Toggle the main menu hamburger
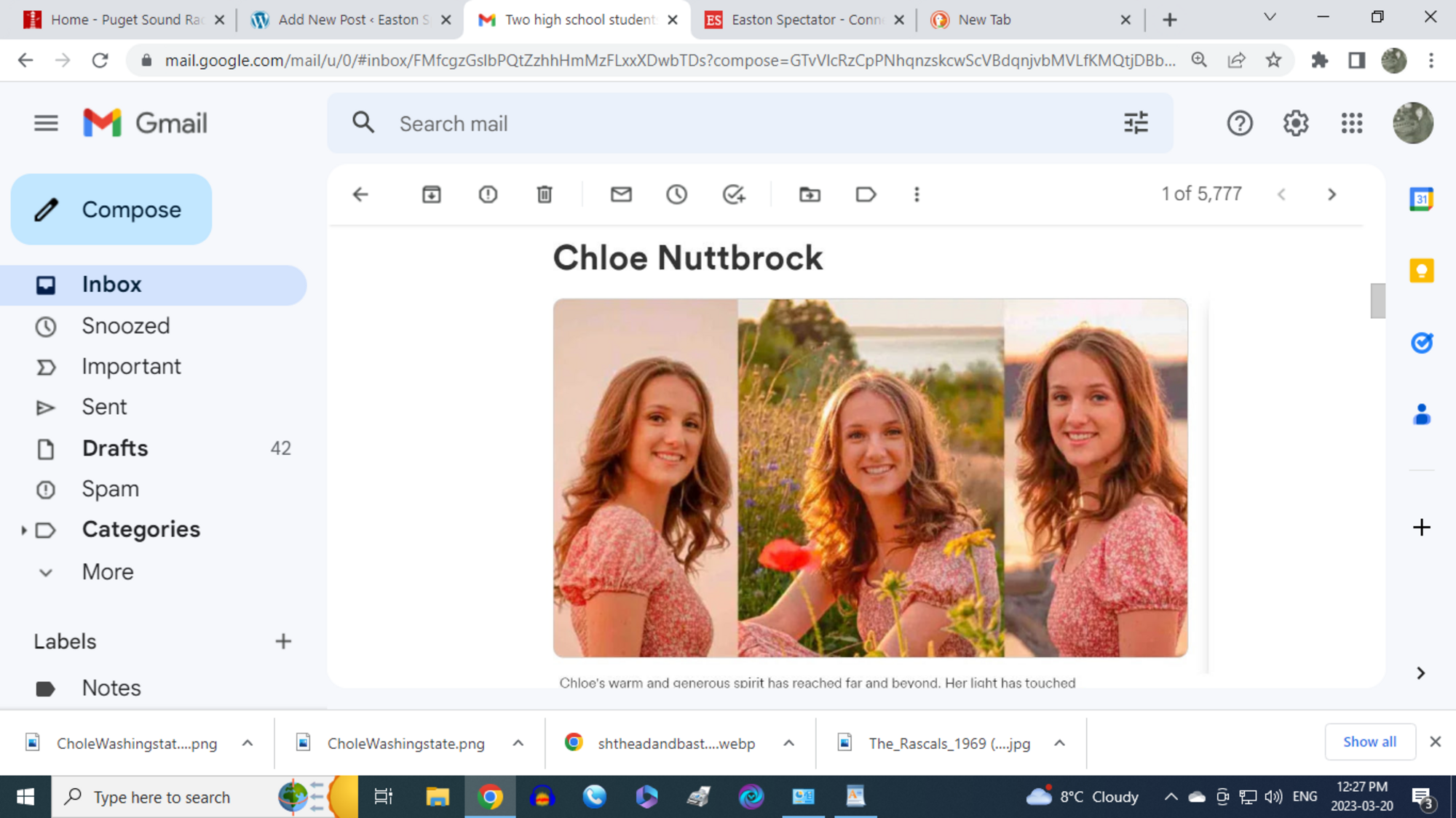 [46, 123]
